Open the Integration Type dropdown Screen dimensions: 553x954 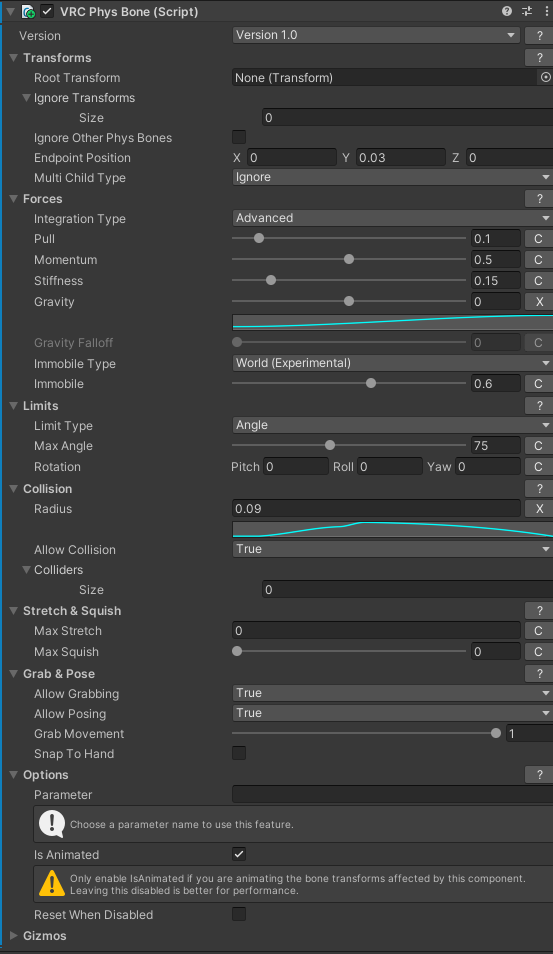[392, 218]
